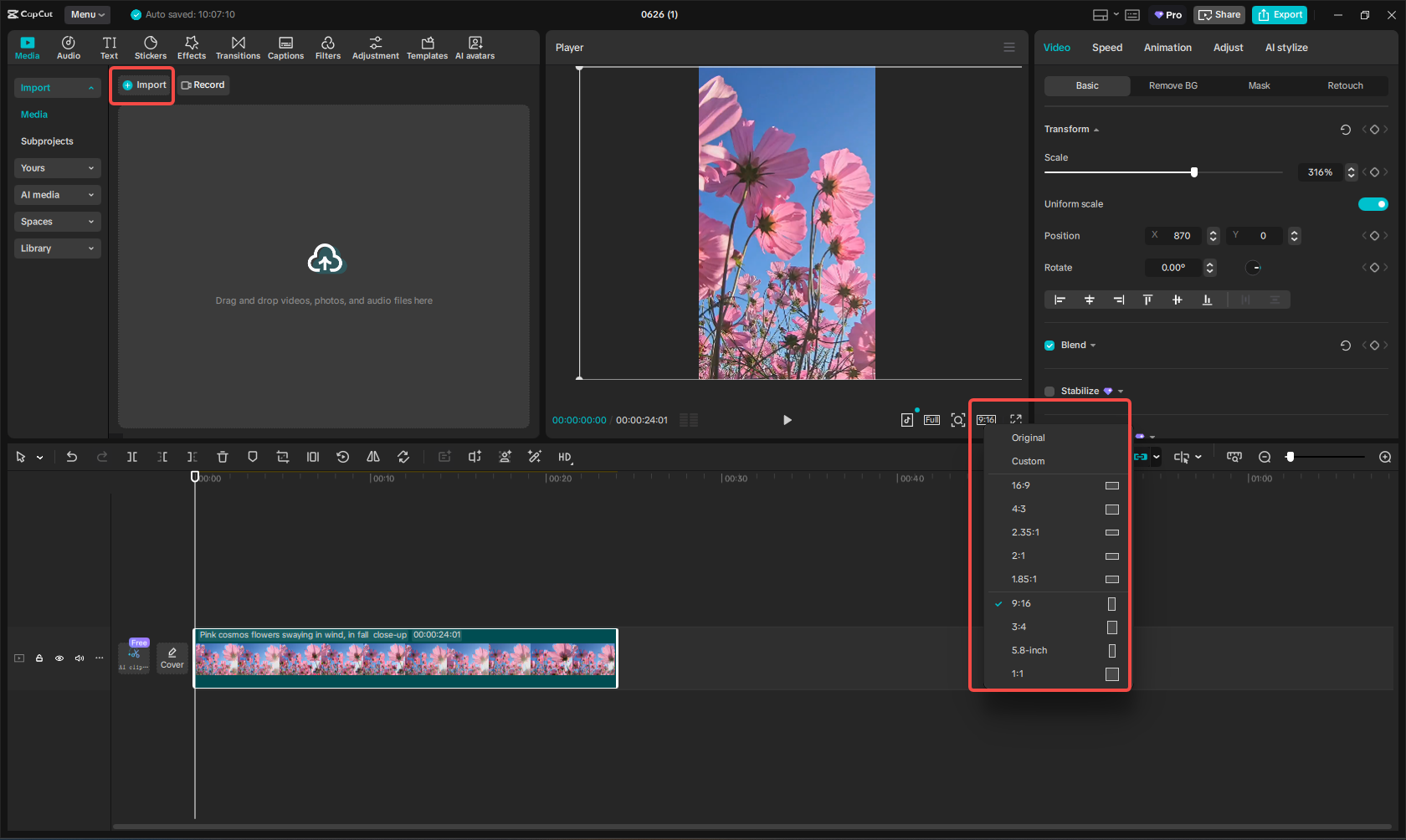The image size is (1406, 840).
Task: Delete the selected clip with trash icon
Action: (223, 457)
